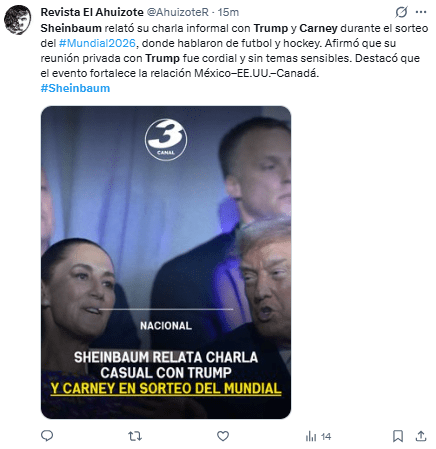Like the post with the heart icon
Viewport: 436px width, 449px height.
coord(223,436)
